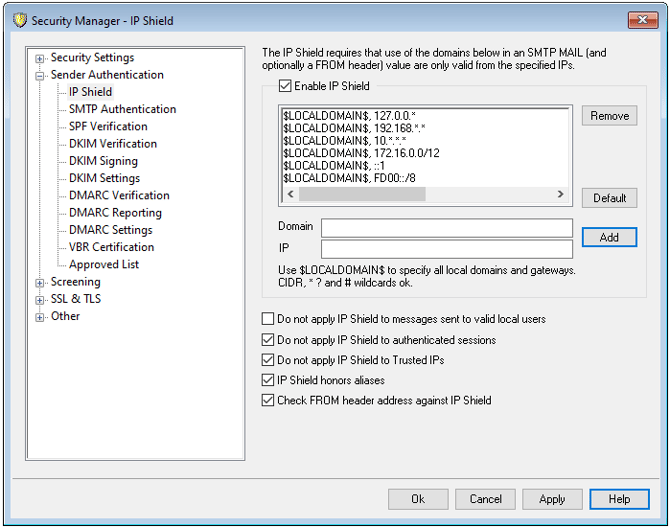Enable Do not apply to valid local users
This screenshot has height=527, width=670.
click(x=268, y=320)
